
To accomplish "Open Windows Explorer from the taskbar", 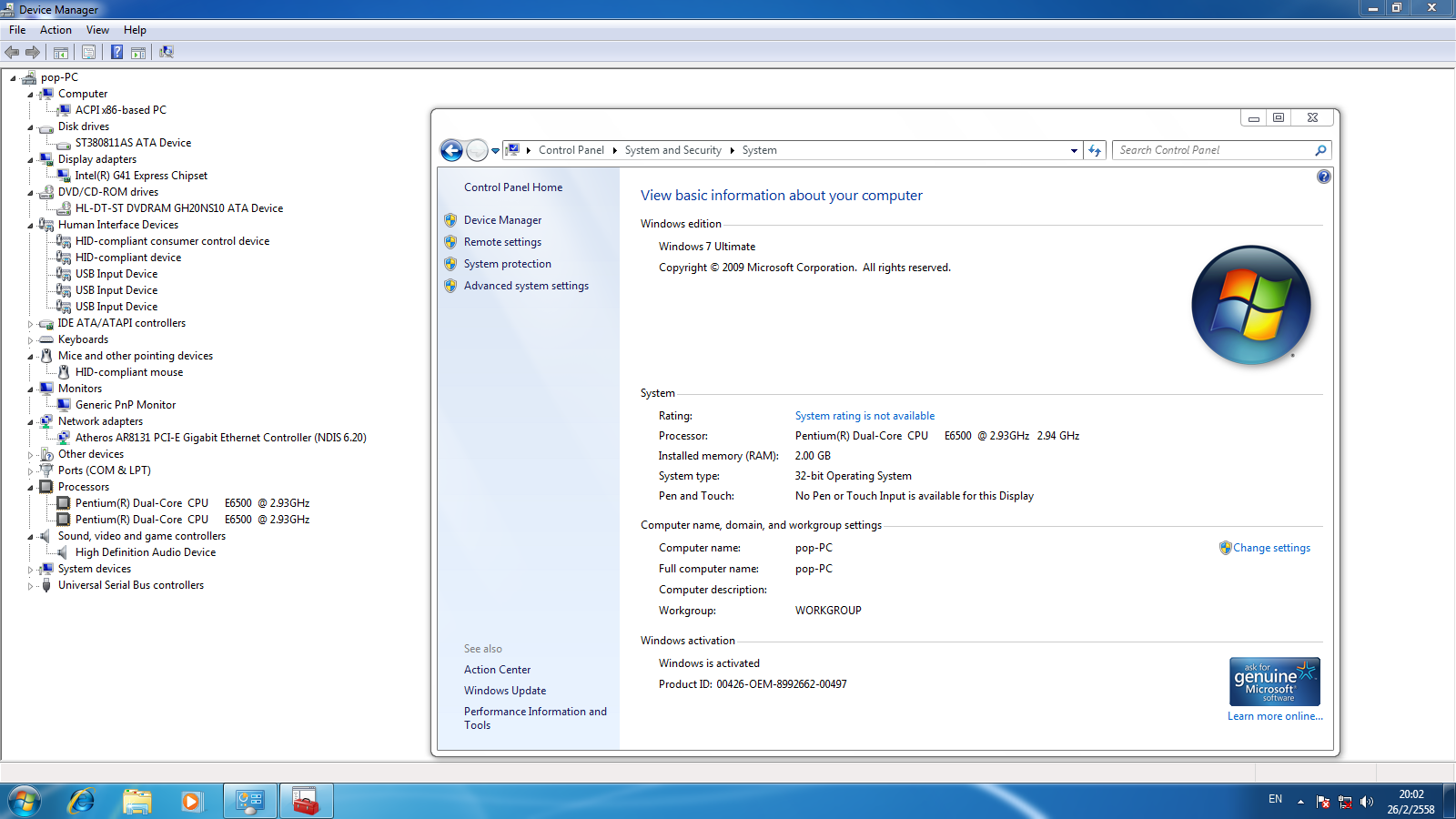I will click(x=137, y=801).
